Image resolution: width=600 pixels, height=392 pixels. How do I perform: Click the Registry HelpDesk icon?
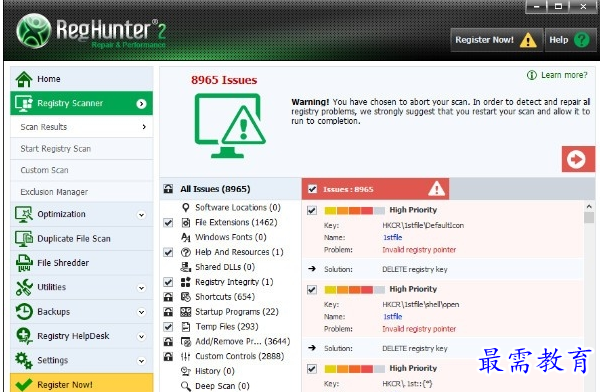(x=24, y=336)
